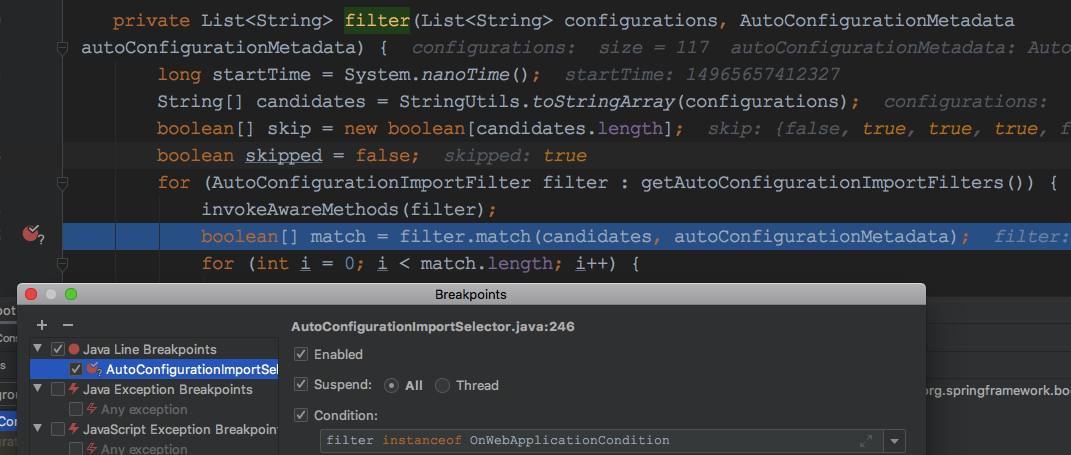Viewport: 1071px width, 455px height.
Task: Collapse the JavaScript Exception Breakpoints tree node
Action: click(40, 430)
